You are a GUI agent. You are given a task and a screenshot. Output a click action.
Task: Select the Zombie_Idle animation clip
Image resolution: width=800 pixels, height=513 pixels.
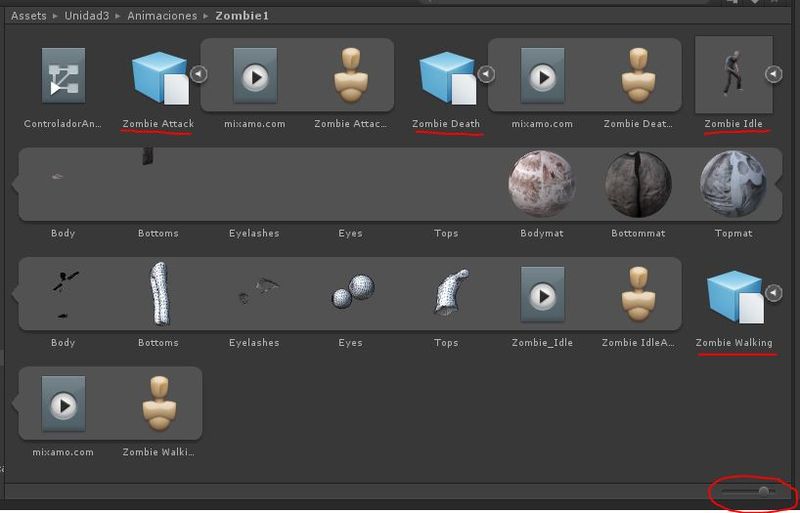pyautogui.click(x=542, y=295)
